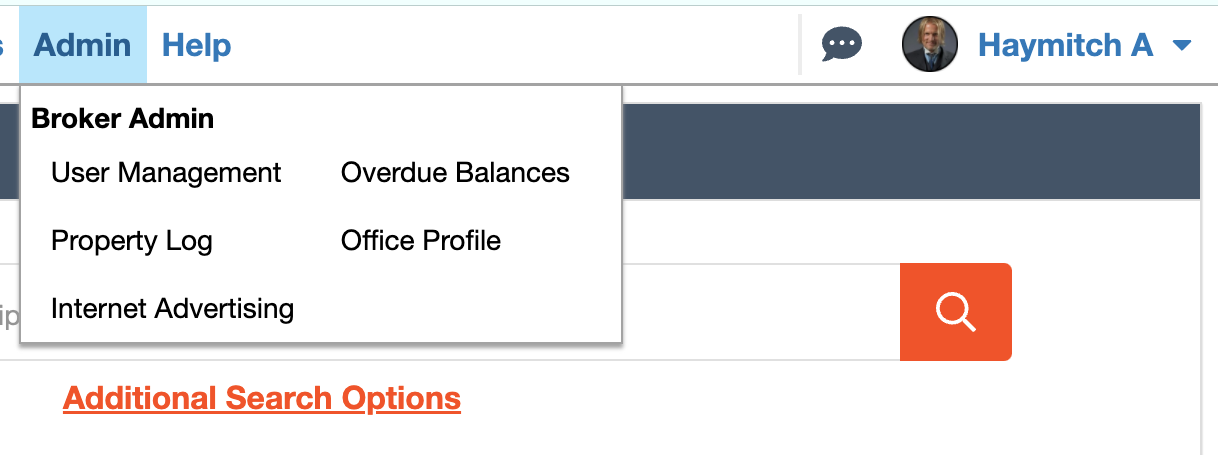Click the dark slate header banner
Image resolution: width=1218 pixels, height=455 pixels.
point(910,150)
